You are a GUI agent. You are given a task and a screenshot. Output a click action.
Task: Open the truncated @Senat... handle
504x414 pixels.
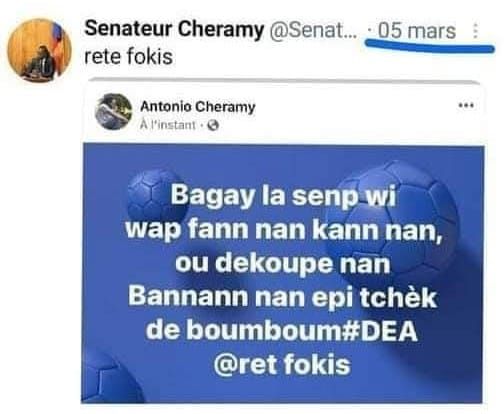pos(313,31)
